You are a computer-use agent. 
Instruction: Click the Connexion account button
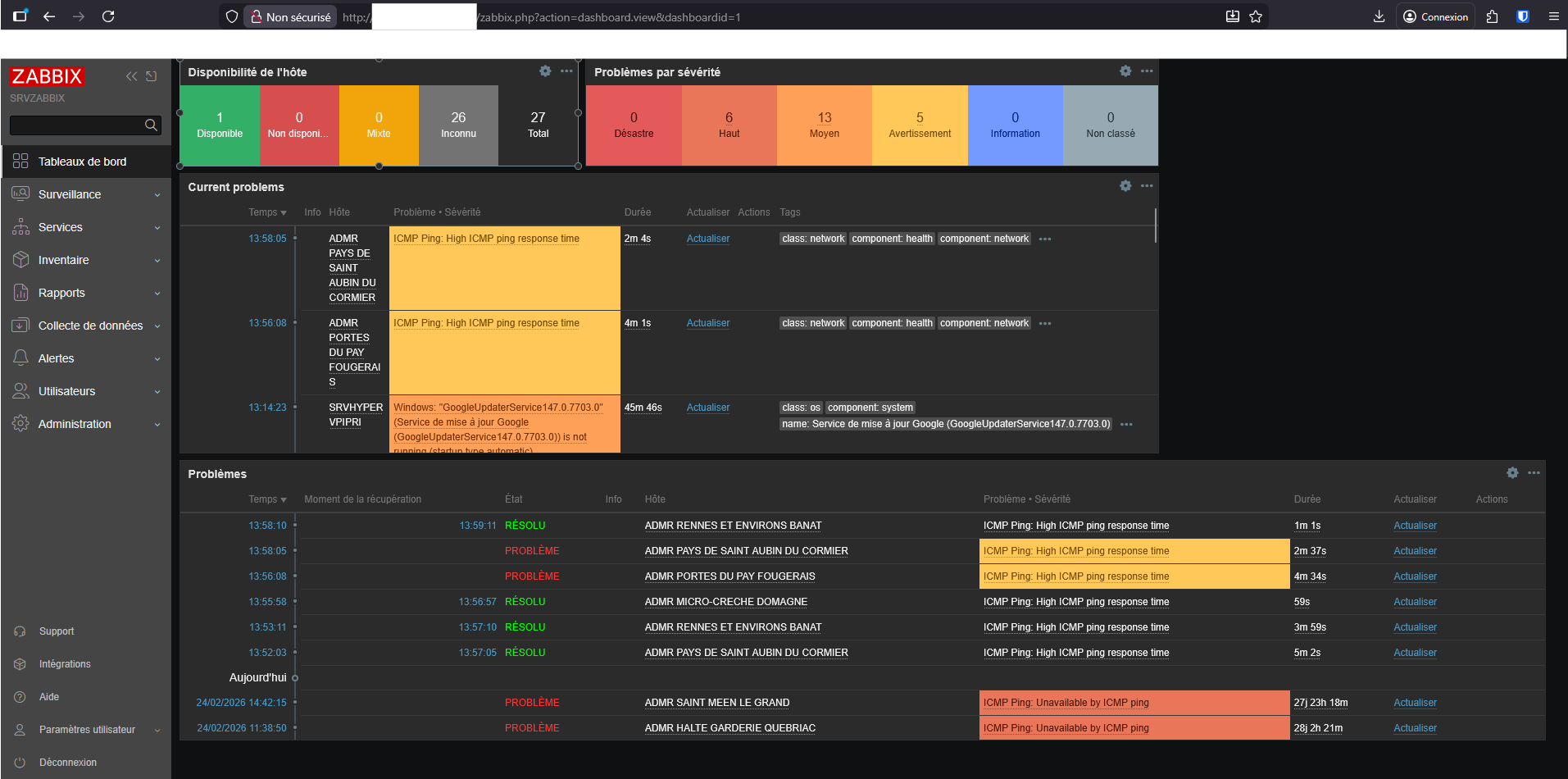coord(1436,16)
